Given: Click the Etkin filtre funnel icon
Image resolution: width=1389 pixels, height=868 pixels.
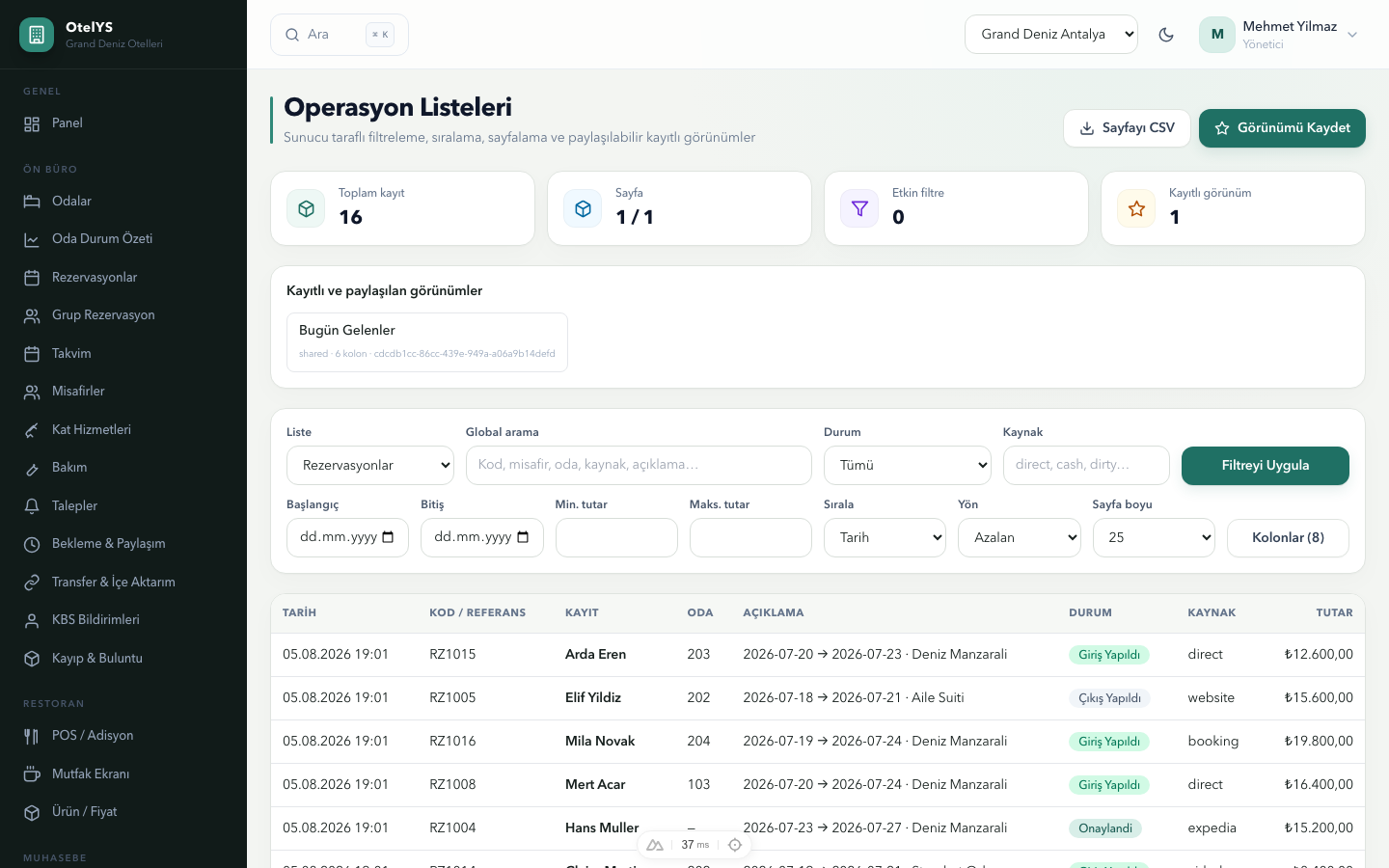Looking at the screenshot, I should pyautogui.click(x=859, y=208).
